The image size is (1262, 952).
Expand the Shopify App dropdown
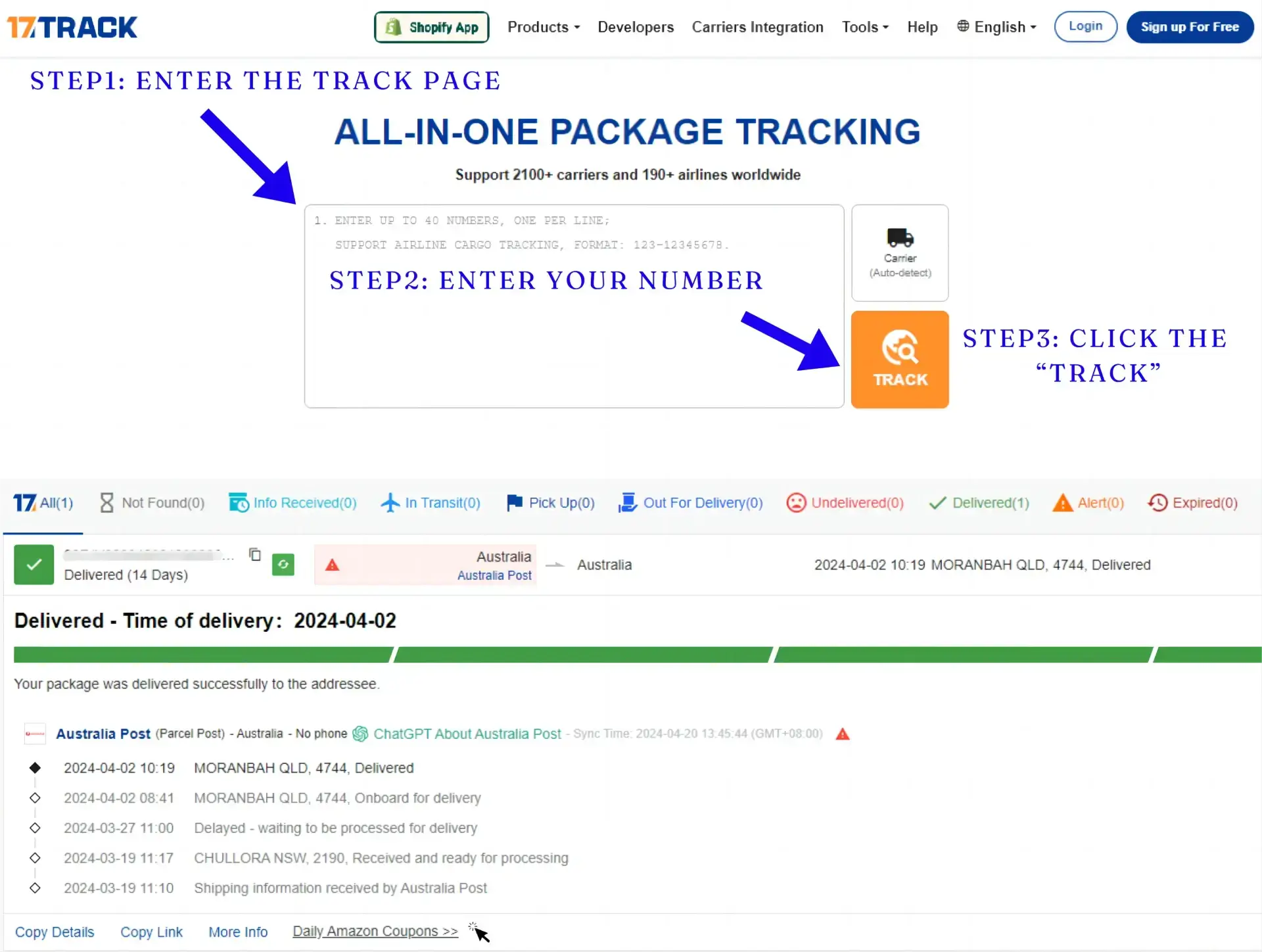click(430, 27)
